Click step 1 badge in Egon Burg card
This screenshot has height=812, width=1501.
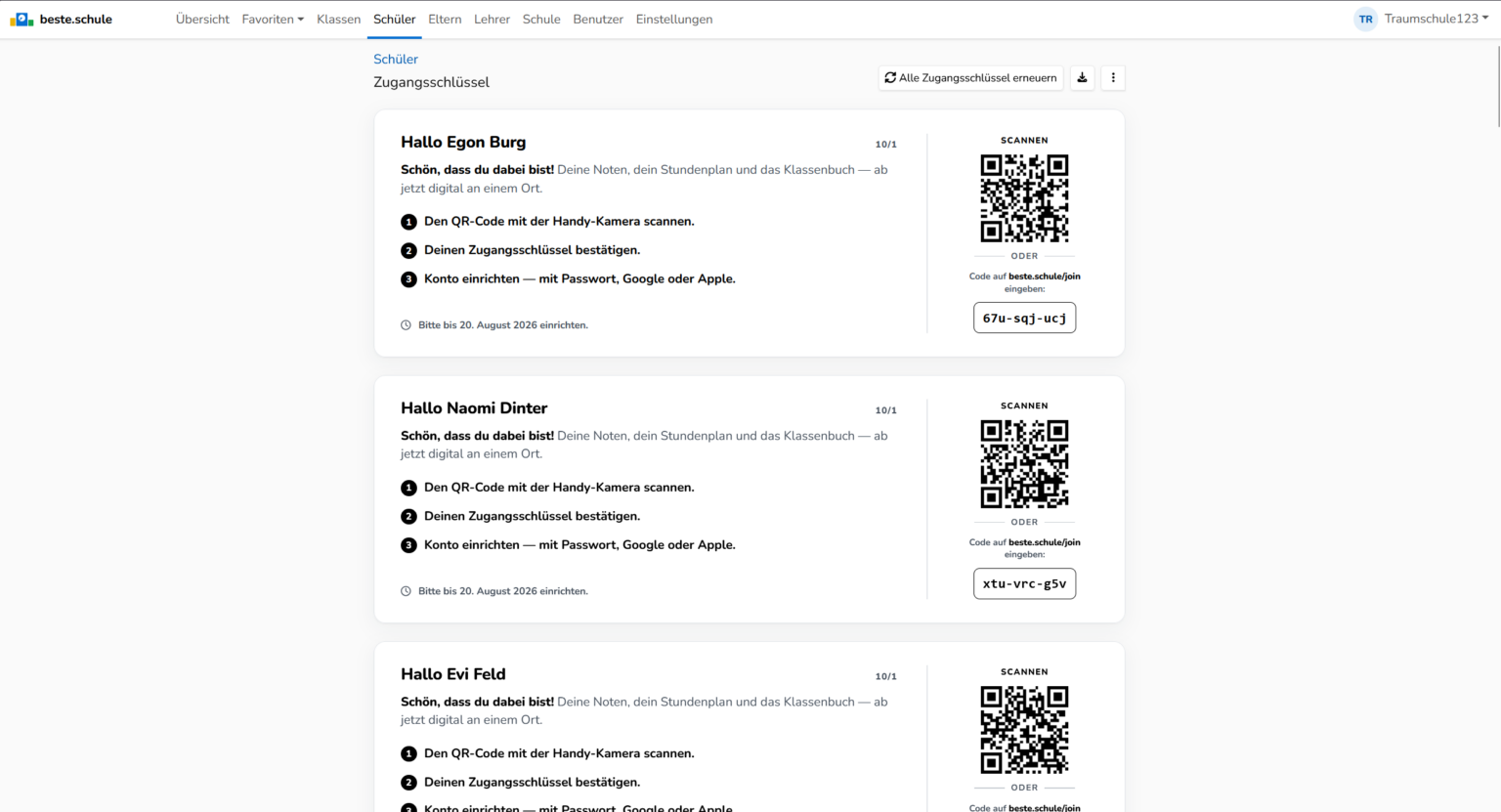coord(408,222)
